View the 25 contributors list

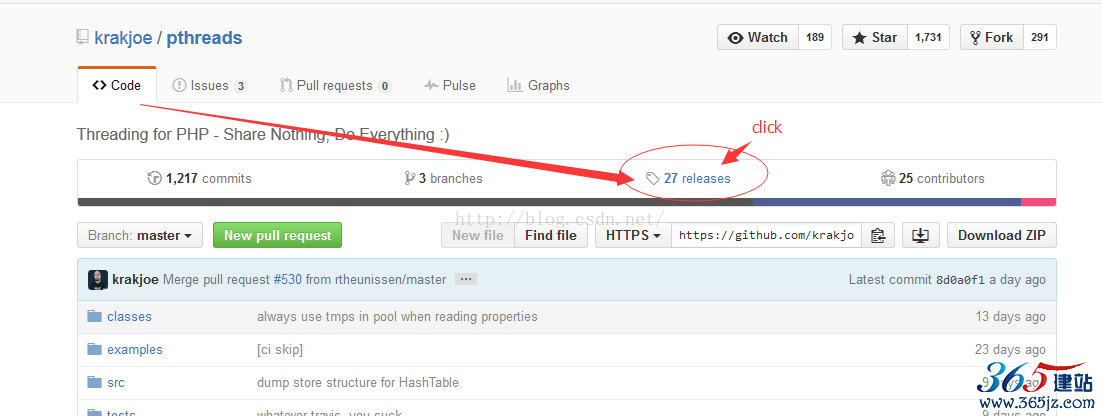click(933, 178)
